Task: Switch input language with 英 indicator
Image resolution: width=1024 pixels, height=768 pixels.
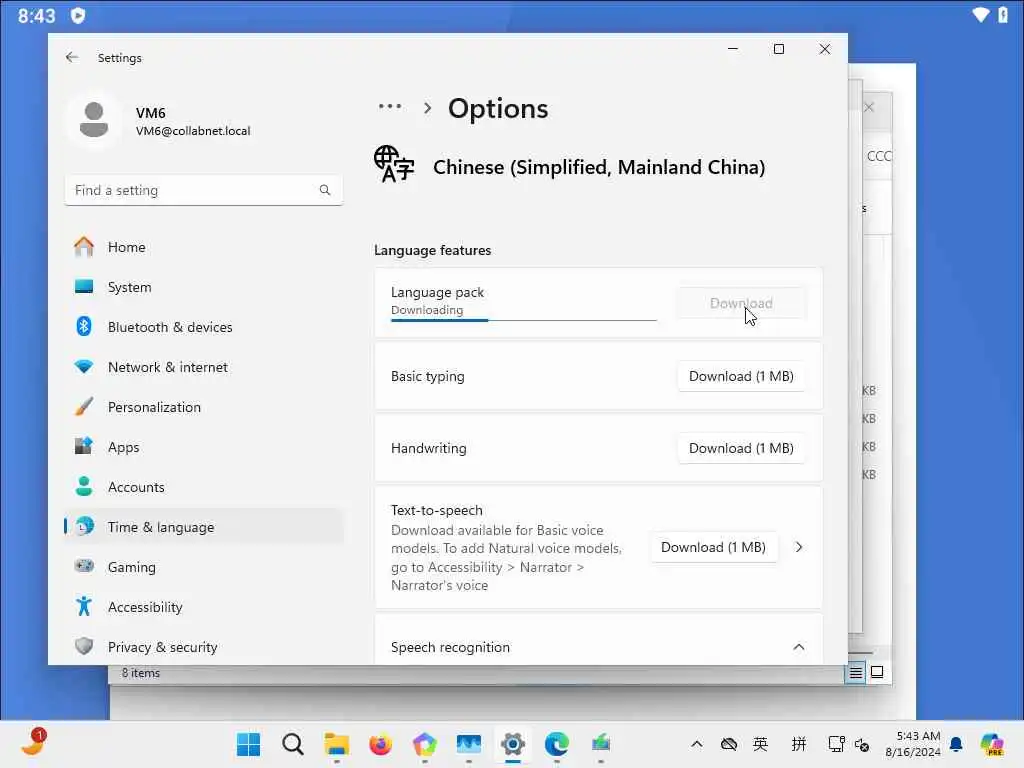Action: [760, 744]
